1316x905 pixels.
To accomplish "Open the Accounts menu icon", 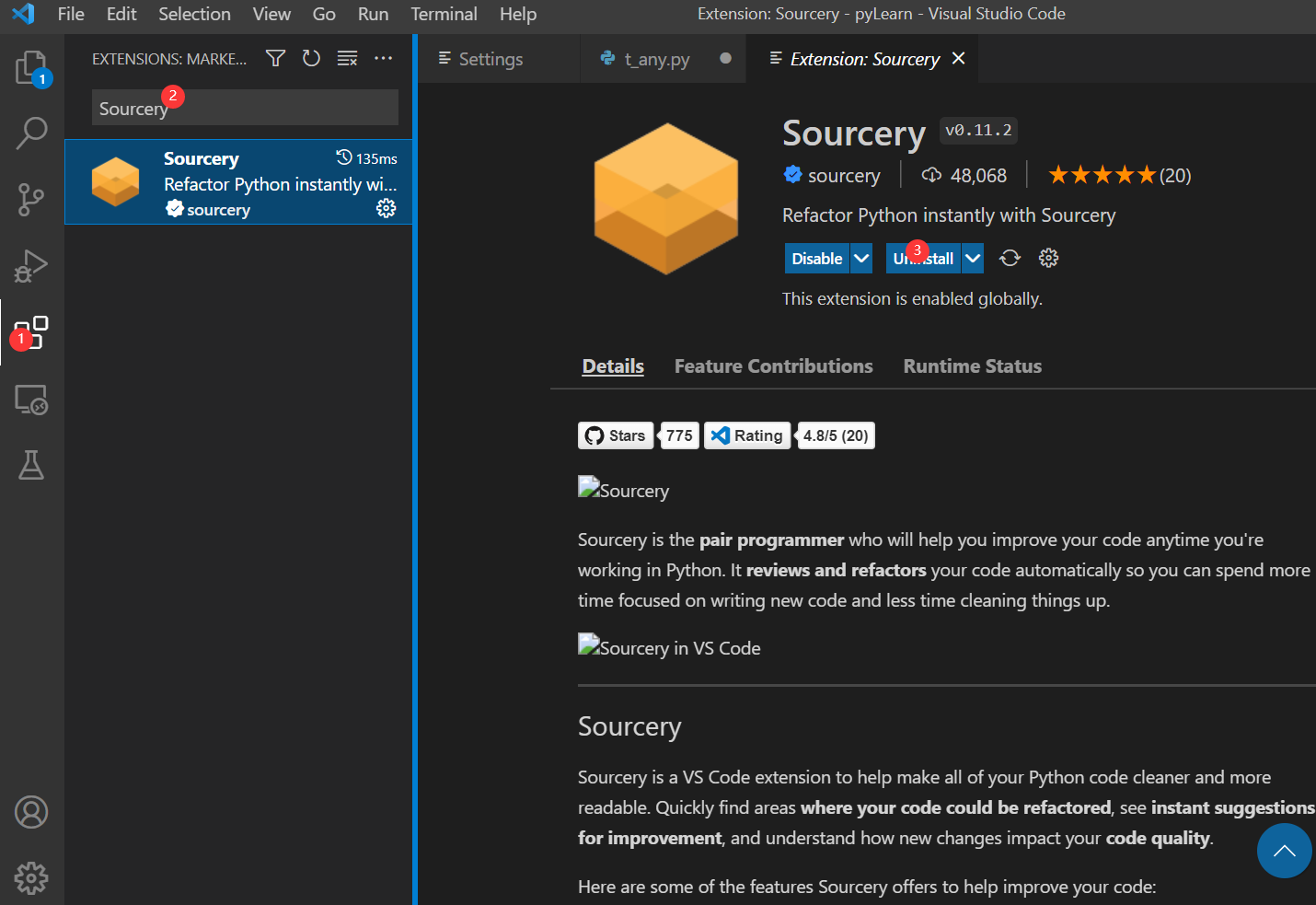I will point(31,812).
